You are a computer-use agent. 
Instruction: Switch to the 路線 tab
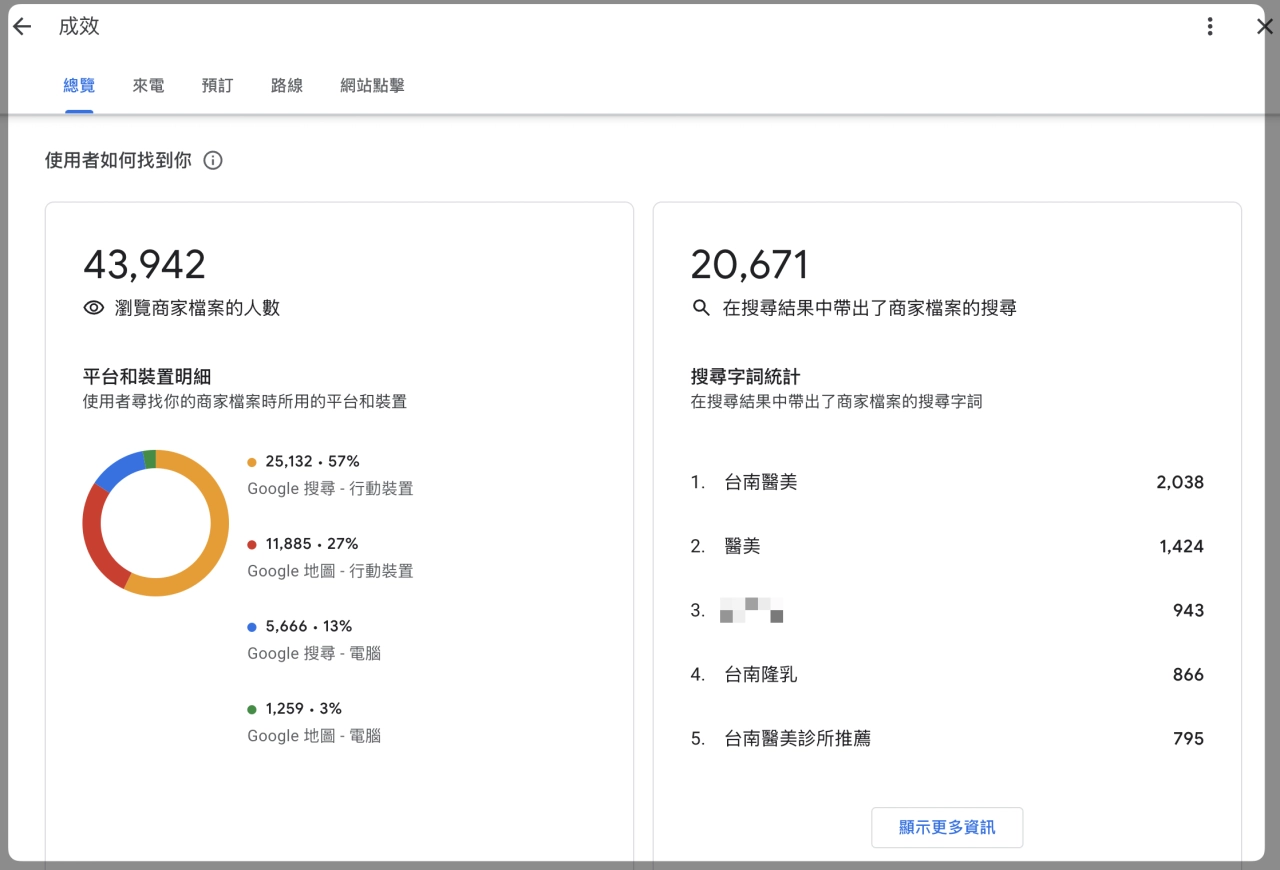[287, 86]
